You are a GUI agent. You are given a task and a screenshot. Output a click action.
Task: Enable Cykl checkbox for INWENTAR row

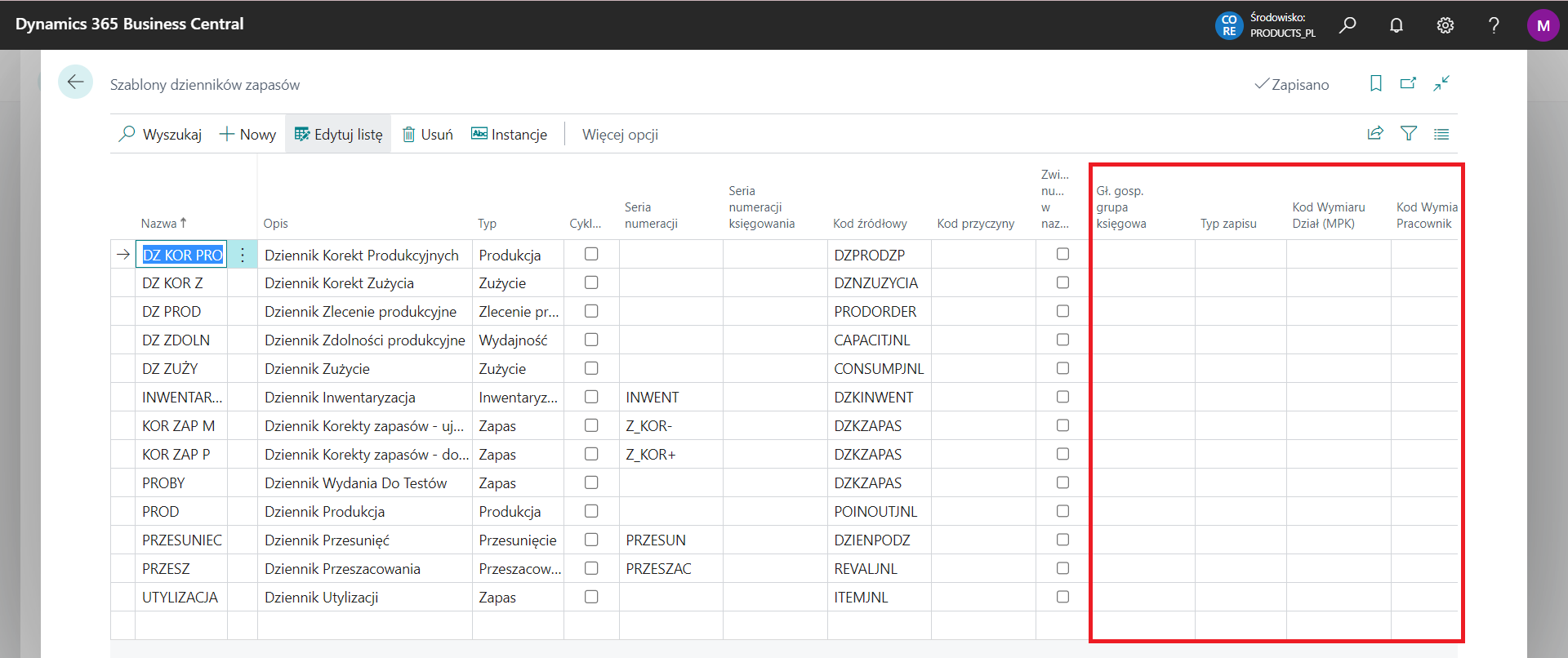[x=591, y=397]
